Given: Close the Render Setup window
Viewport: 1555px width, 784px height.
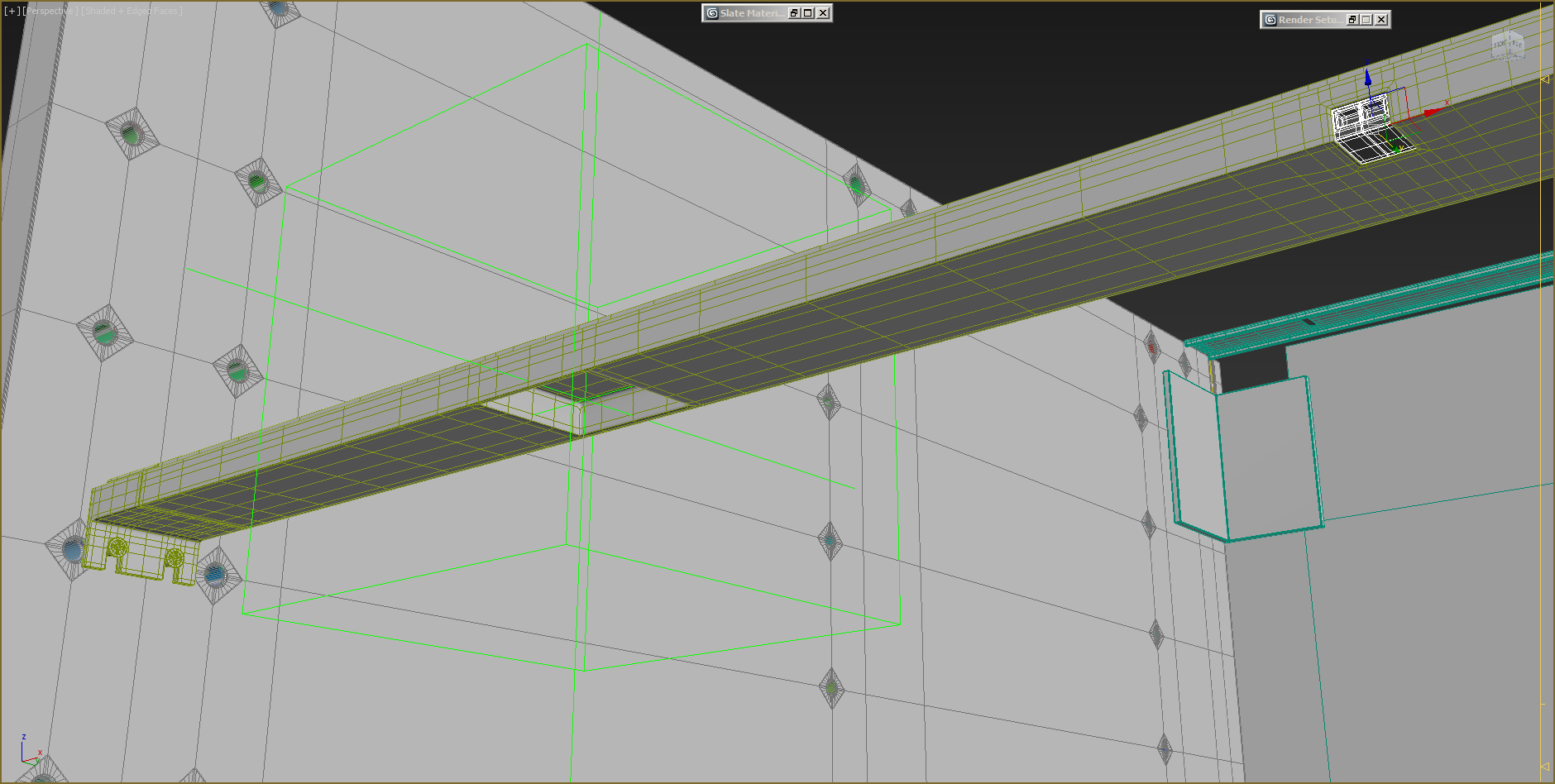Looking at the screenshot, I should 1381,20.
